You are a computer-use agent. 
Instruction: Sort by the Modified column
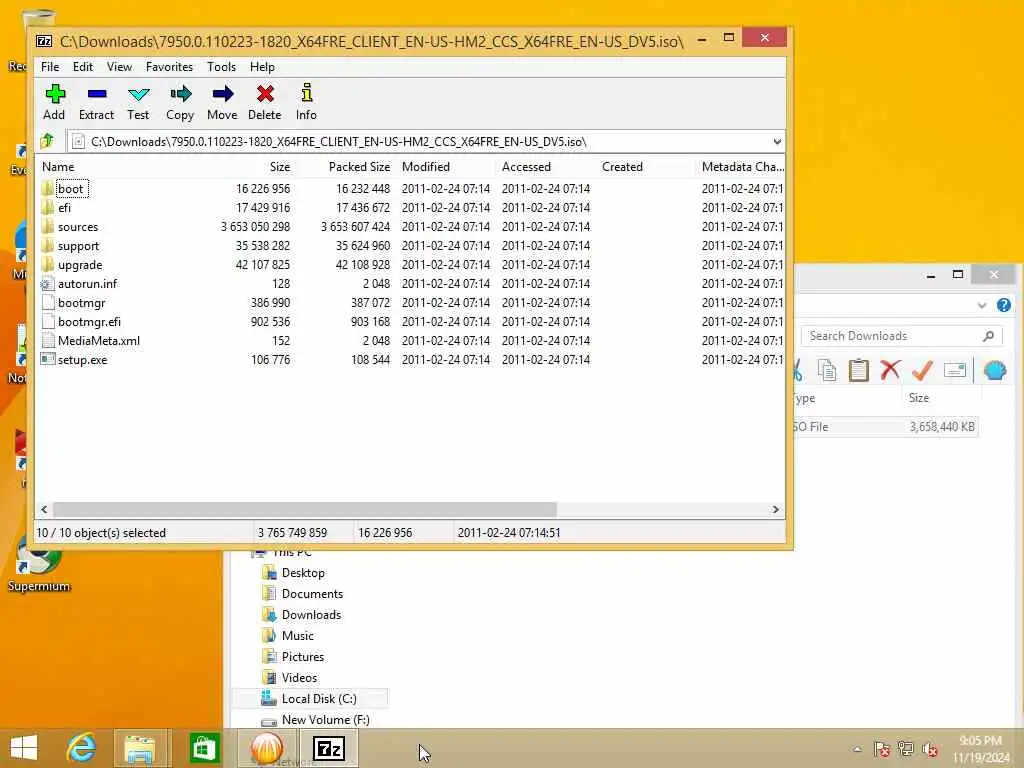coord(426,167)
